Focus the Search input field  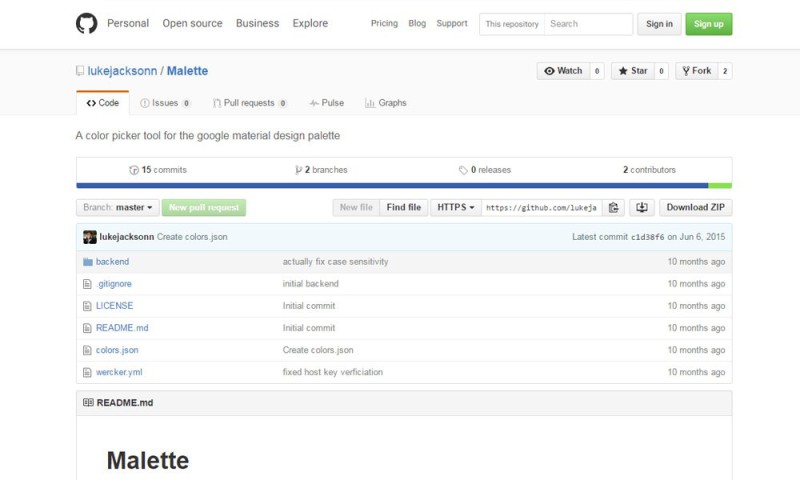click(x=588, y=24)
